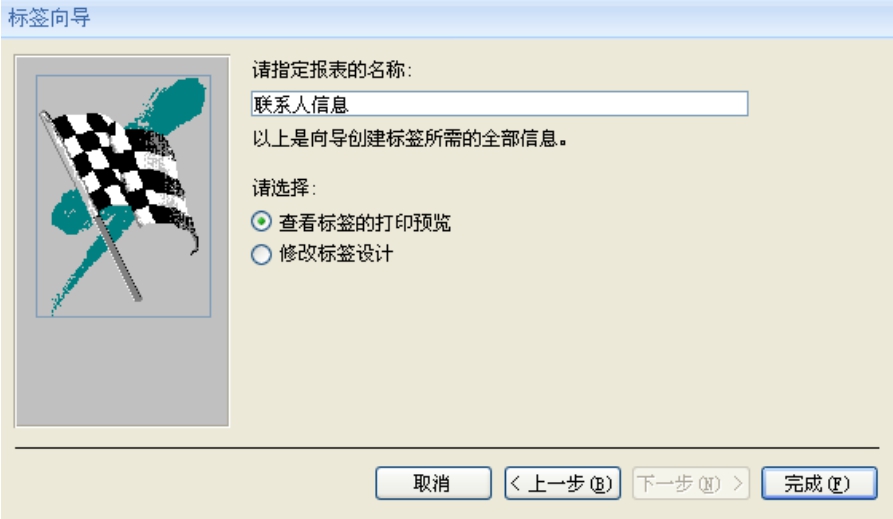Select the 查看标签的打印预览 radio button
Viewport: 893px width, 519px height.
tap(261, 222)
